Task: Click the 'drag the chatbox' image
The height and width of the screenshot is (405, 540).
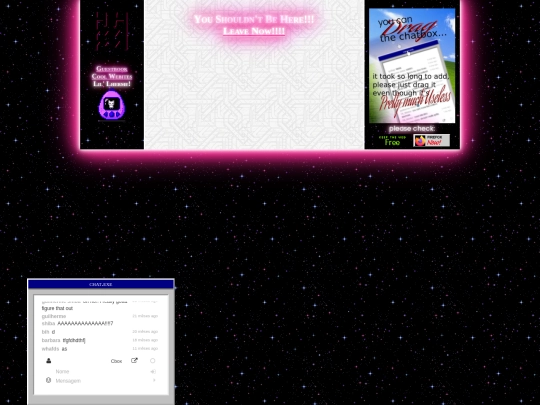Action: coord(412,65)
